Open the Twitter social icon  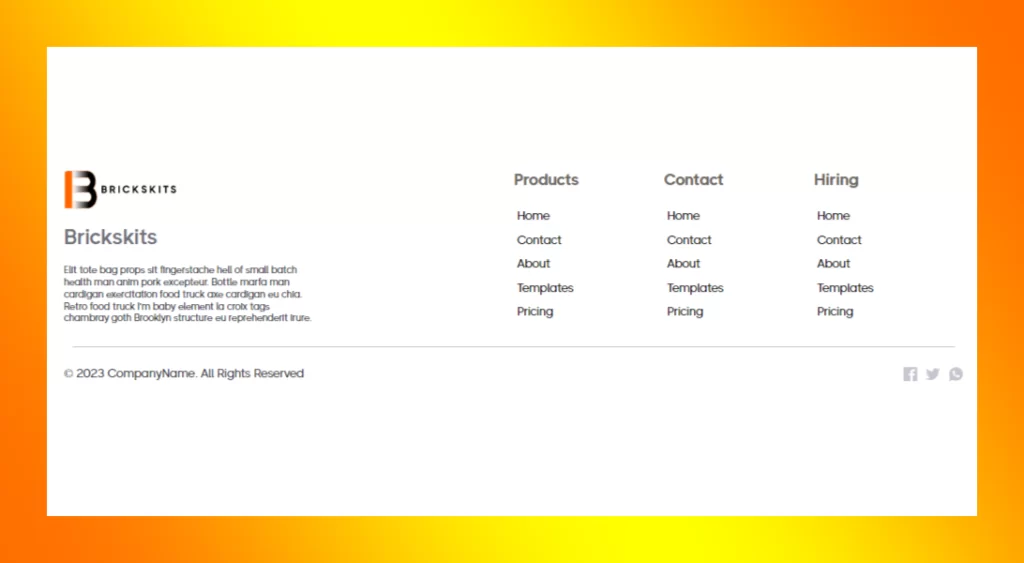point(933,374)
